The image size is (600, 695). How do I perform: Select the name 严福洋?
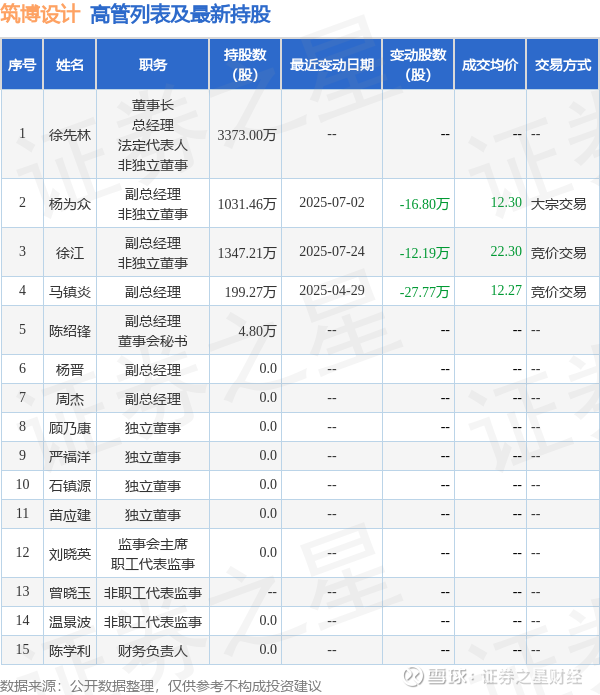click(x=70, y=457)
